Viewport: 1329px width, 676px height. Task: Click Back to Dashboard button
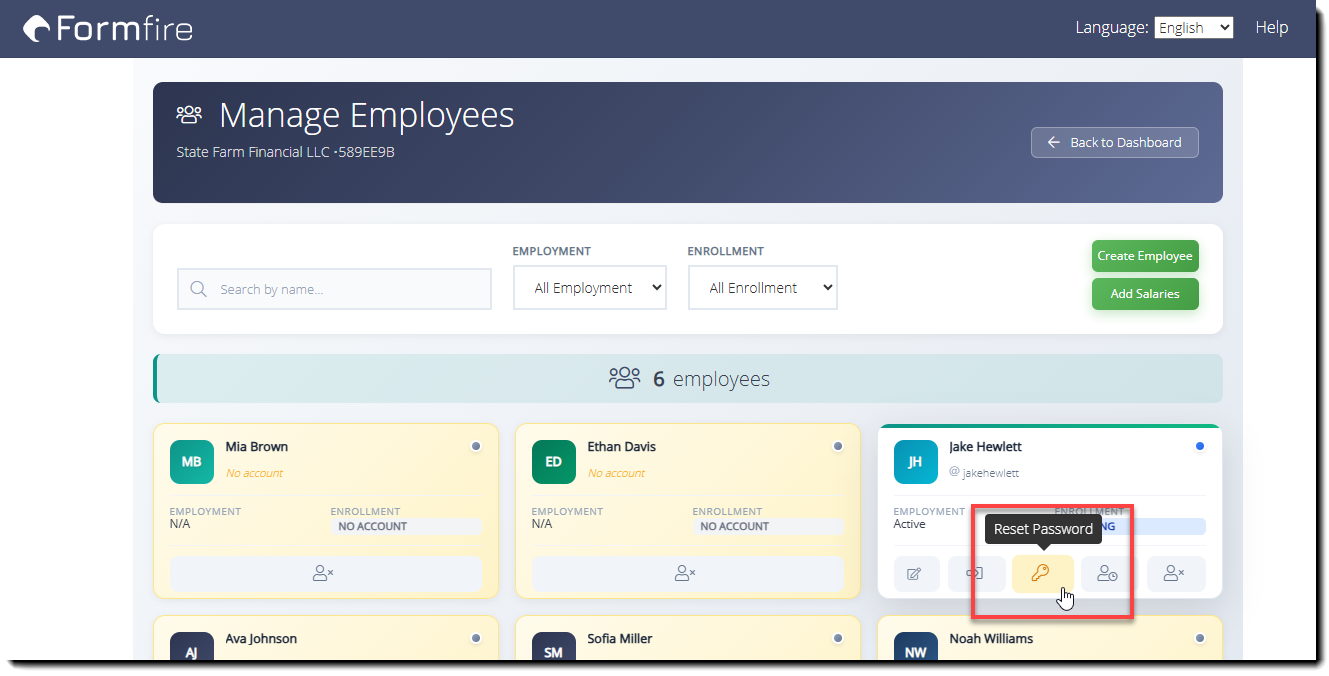(1115, 142)
